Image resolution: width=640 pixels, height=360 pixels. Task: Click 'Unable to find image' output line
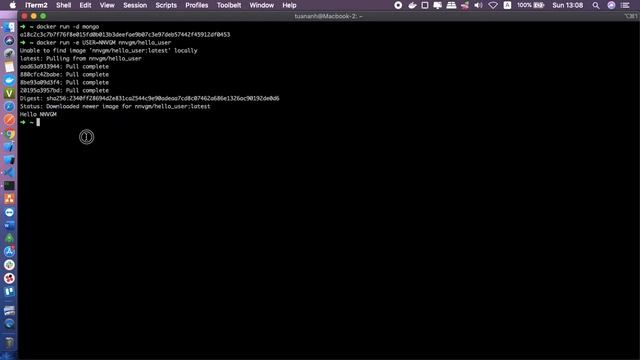point(109,51)
